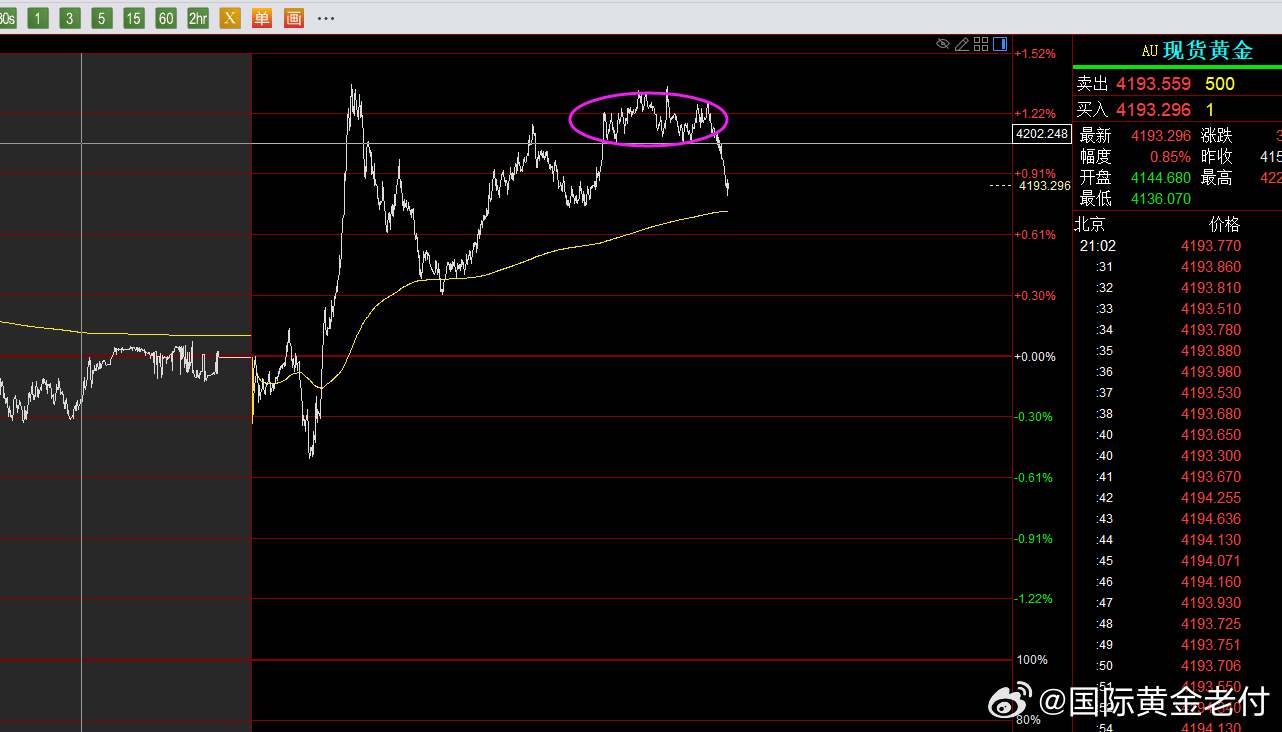
Task: Select the tick price 4193.300
Action: [1211, 456]
